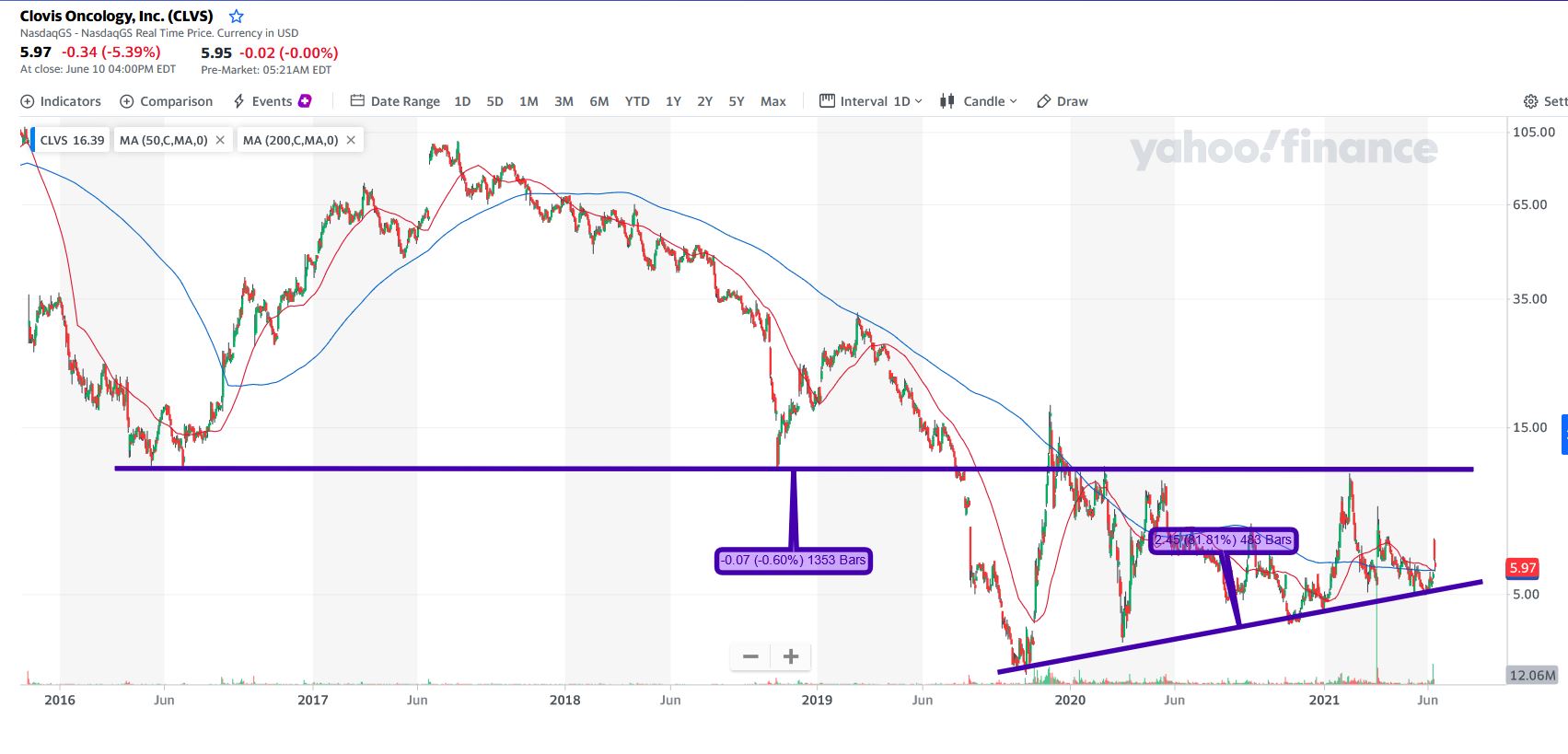The image size is (1568, 754).
Task: Select the 1D date range
Action: pos(462,101)
